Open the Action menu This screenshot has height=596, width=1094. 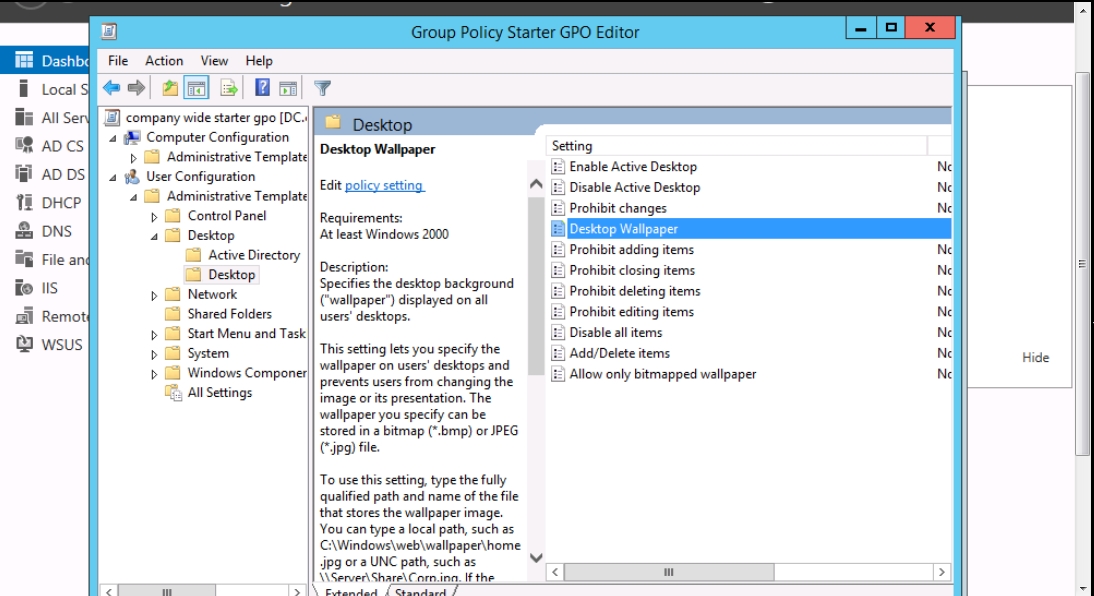(x=164, y=61)
